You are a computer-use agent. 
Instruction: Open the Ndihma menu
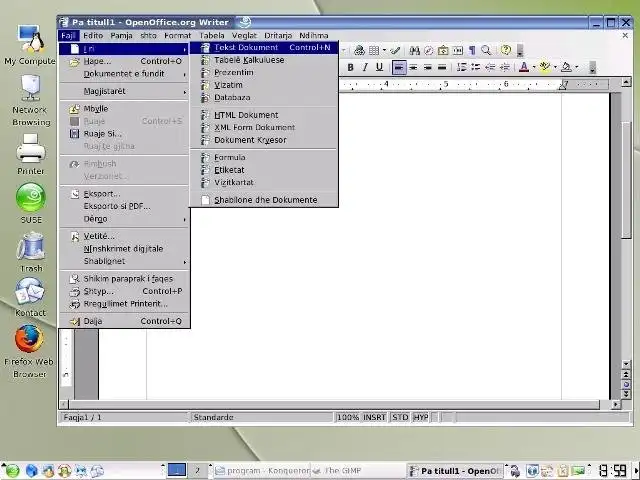(313, 36)
